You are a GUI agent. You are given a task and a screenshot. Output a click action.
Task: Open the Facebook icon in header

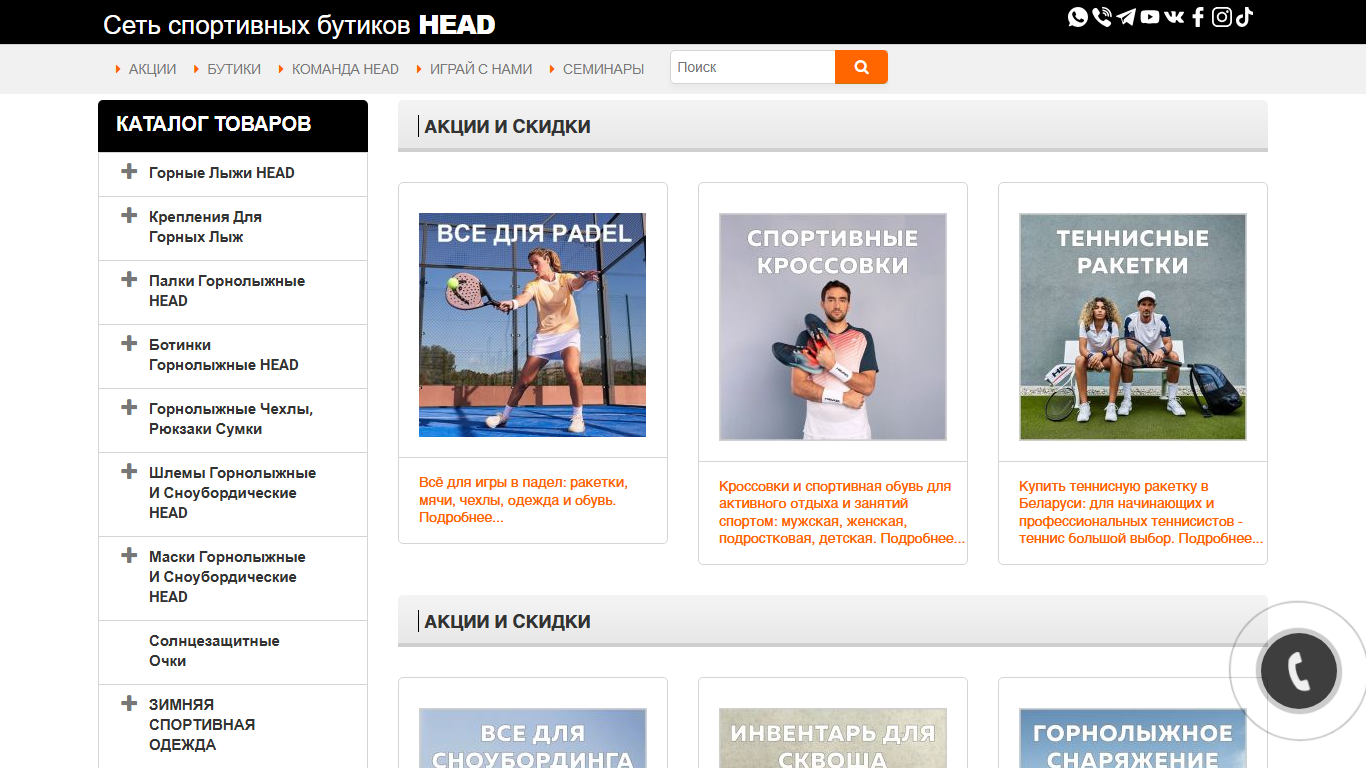tap(1198, 17)
